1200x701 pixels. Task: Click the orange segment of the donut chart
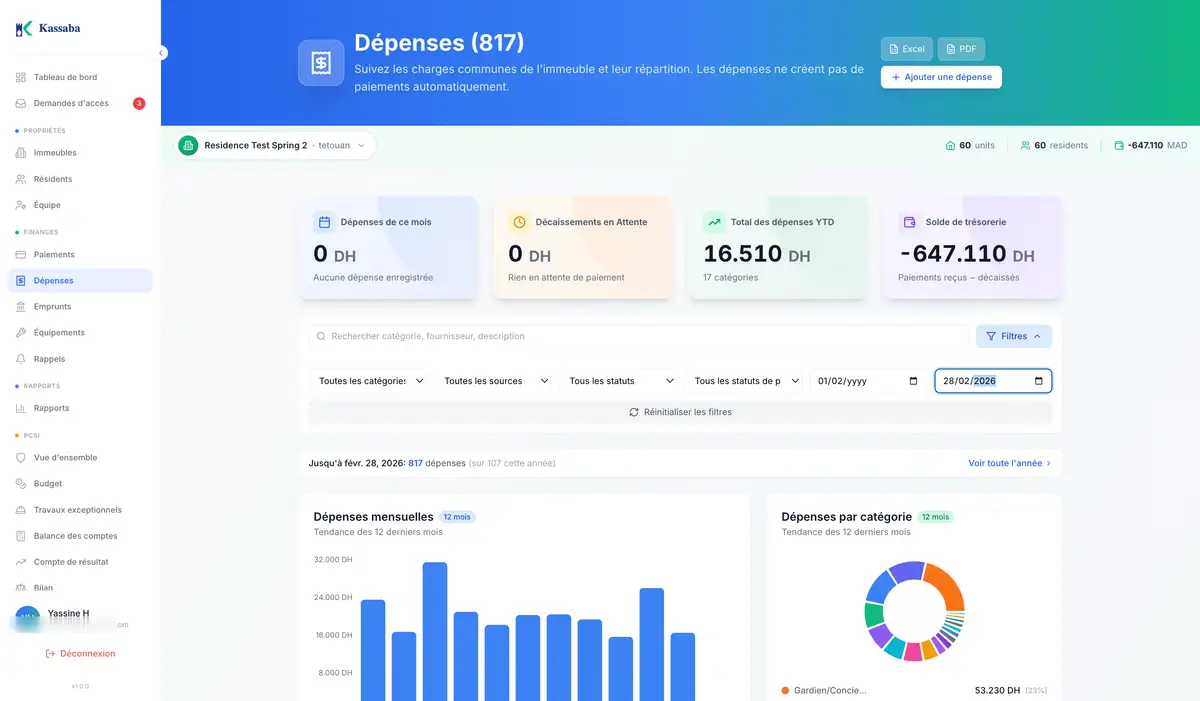pyautogui.click(x=946, y=583)
